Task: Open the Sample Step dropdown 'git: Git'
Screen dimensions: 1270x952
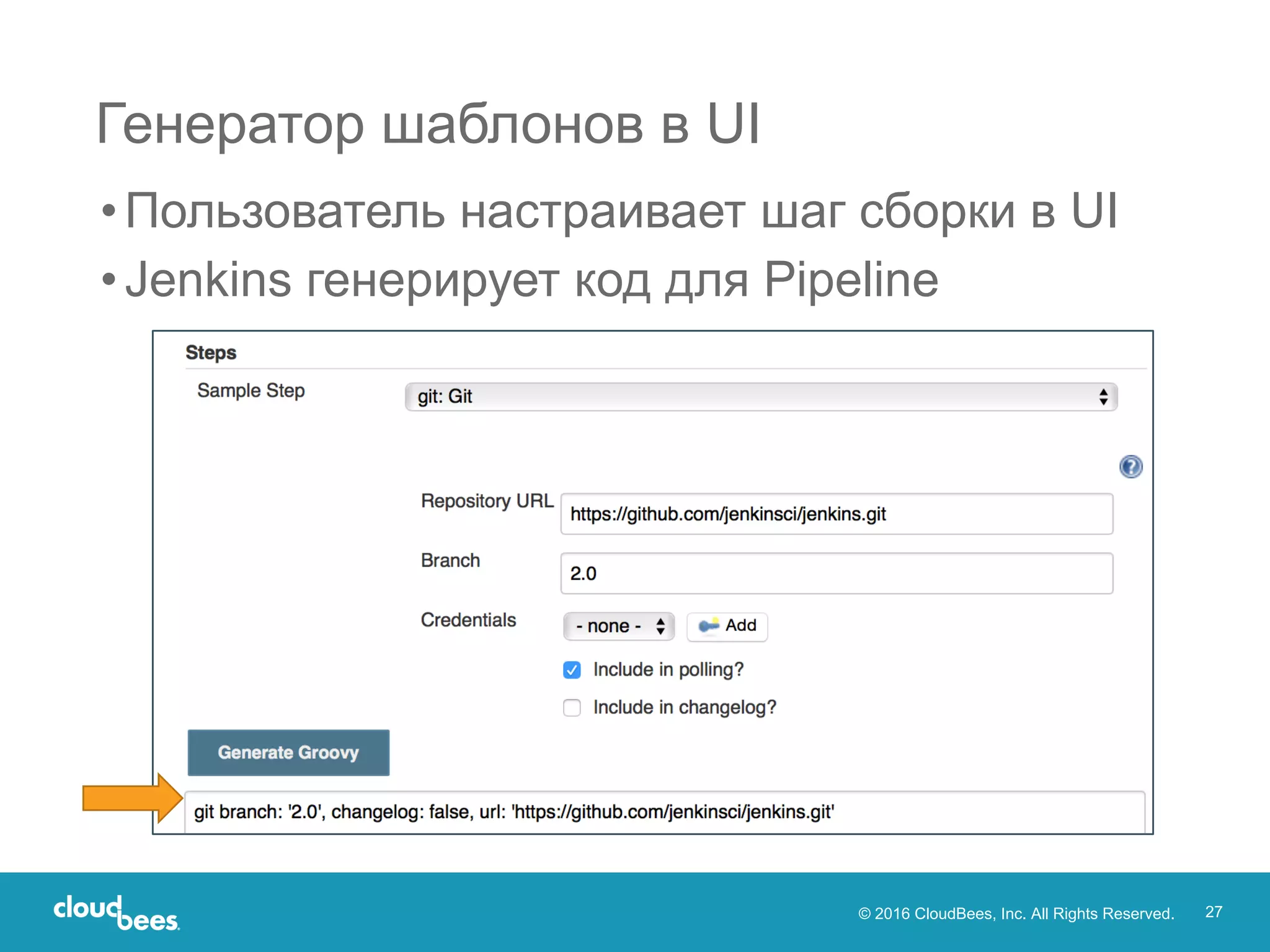Action: pyautogui.click(x=761, y=397)
